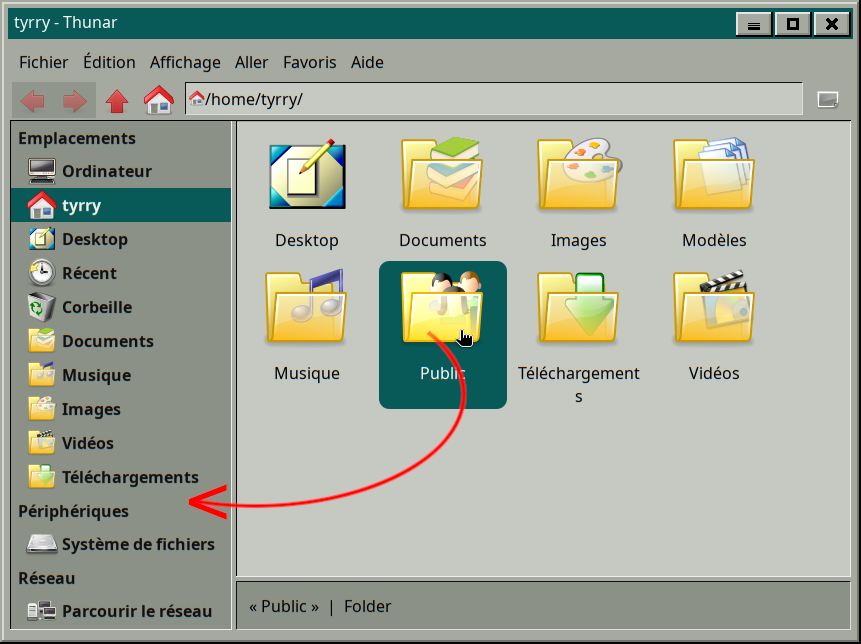Click the /home/tyrry/ location field
861x644 pixels.
[x=494, y=99]
